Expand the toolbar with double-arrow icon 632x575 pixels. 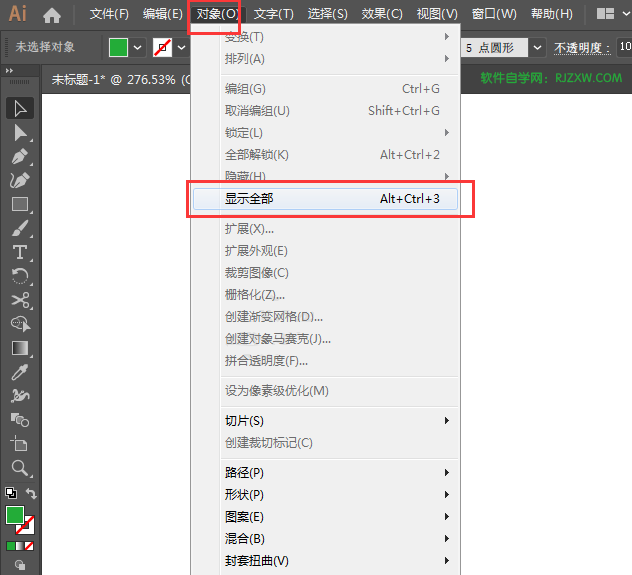(9, 71)
